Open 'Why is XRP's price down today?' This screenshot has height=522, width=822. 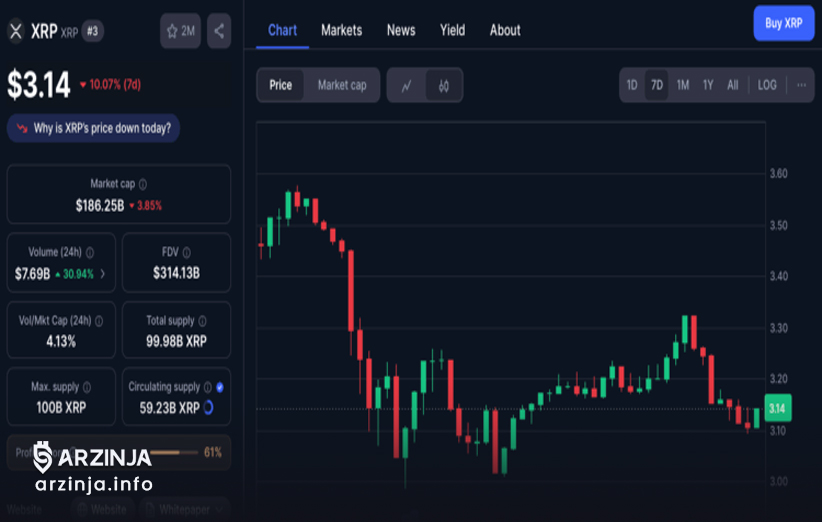pos(93,128)
